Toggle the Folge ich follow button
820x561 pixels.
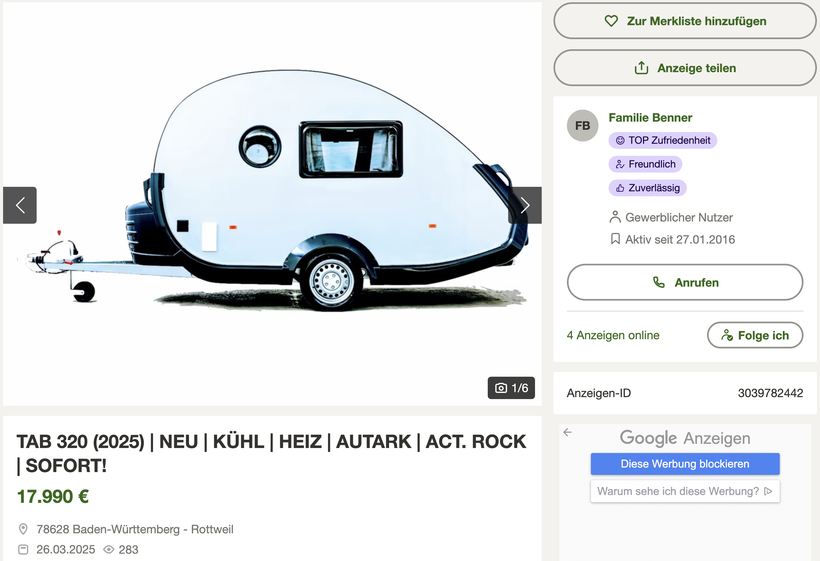[x=754, y=335]
